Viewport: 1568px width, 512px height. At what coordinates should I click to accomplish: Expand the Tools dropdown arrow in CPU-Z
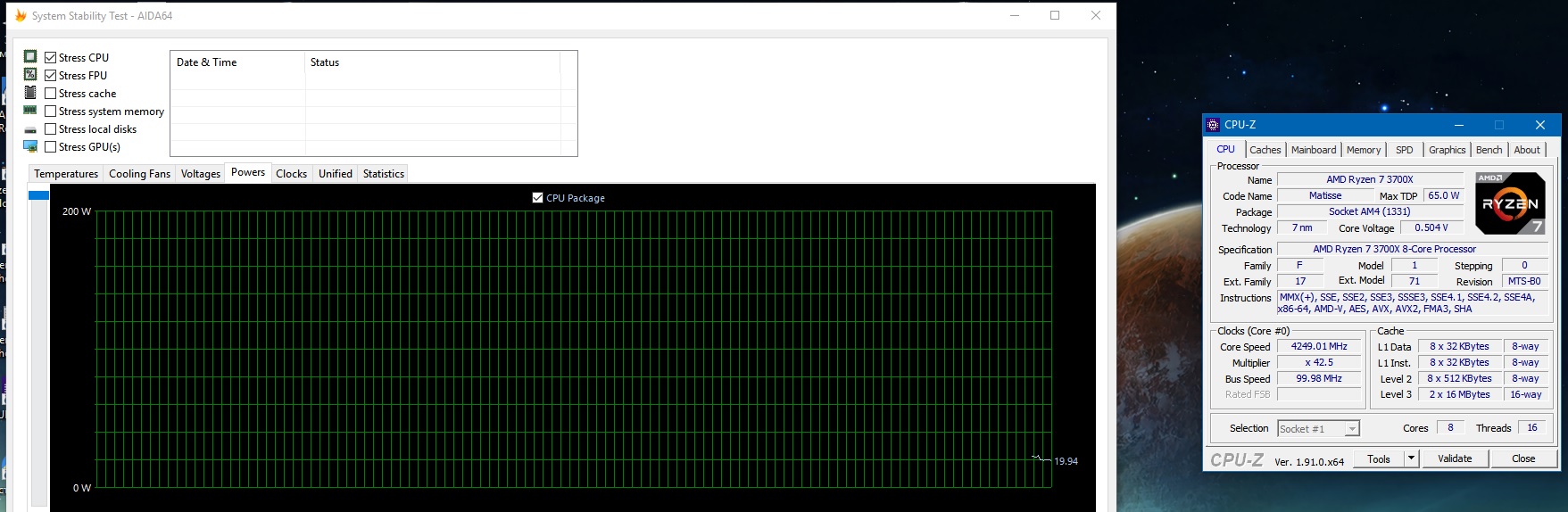[1411, 458]
